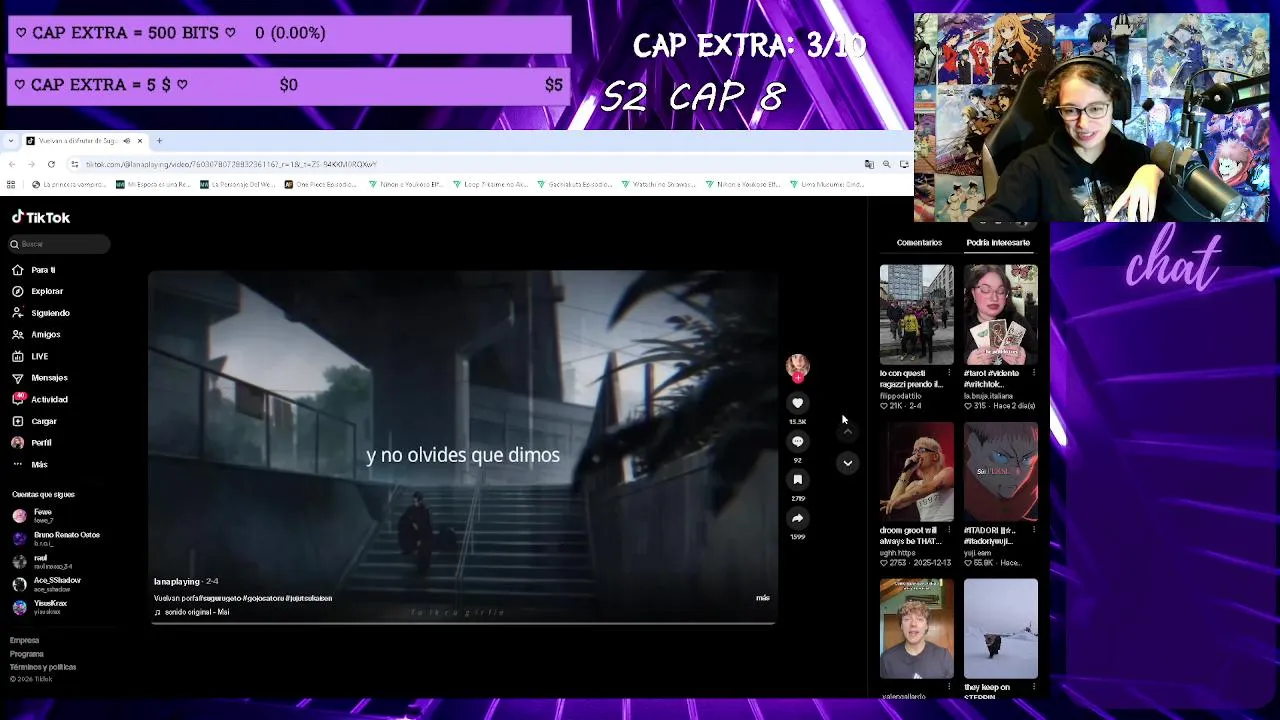1280x720 pixels.
Task: Click the TikTok logo
Action: click(x=41, y=217)
